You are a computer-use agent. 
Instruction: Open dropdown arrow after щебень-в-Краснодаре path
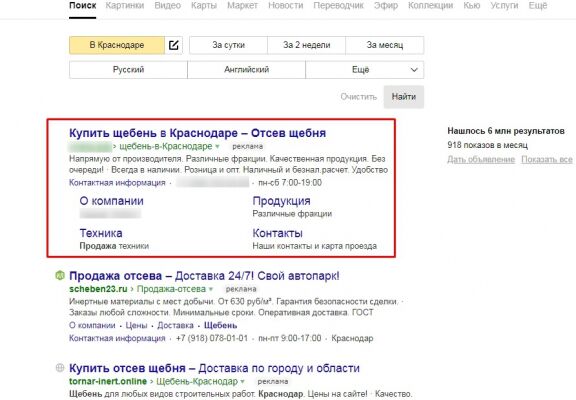click(217, 147)
